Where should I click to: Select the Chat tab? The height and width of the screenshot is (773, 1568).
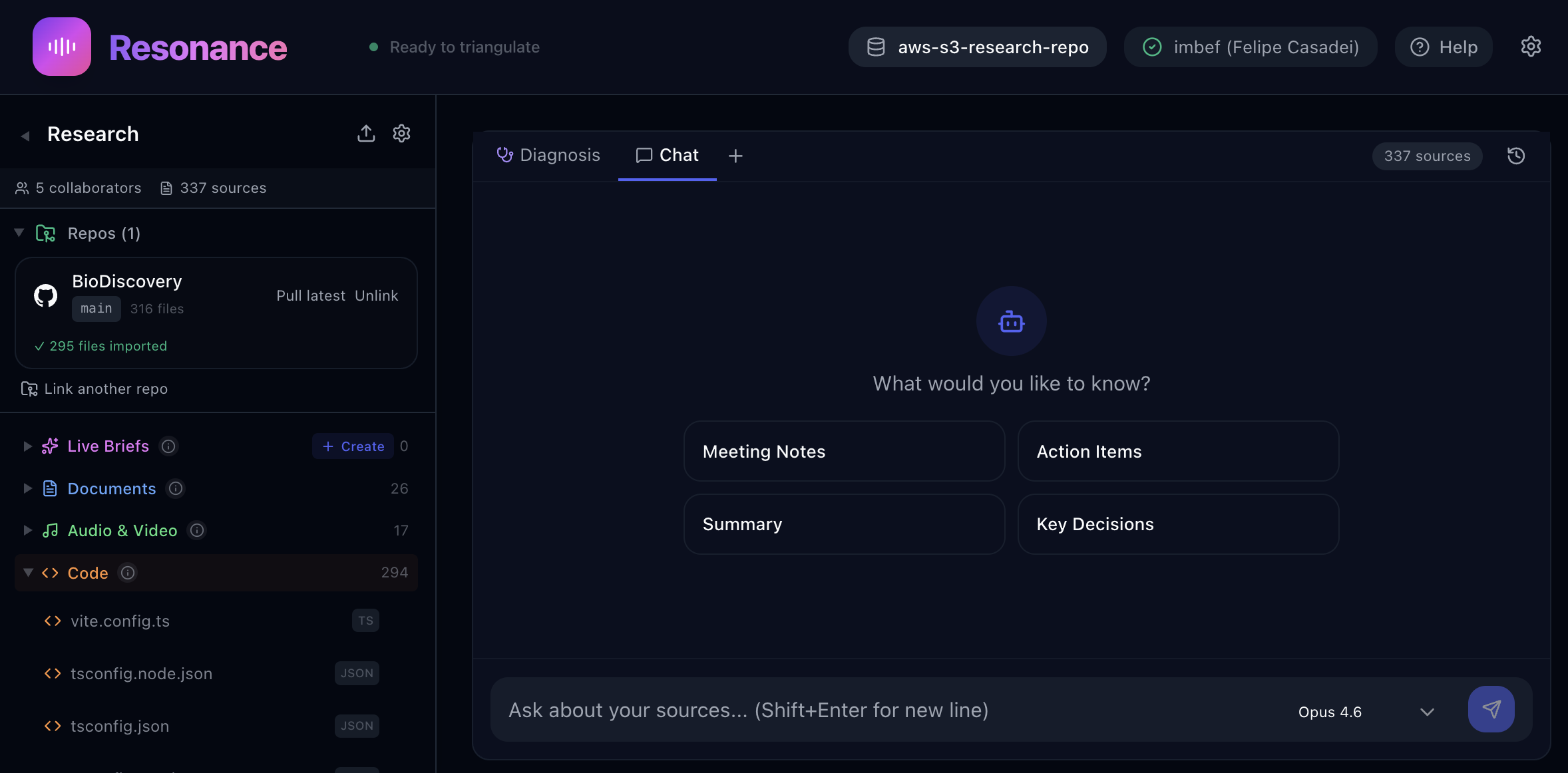coord(668,155)
